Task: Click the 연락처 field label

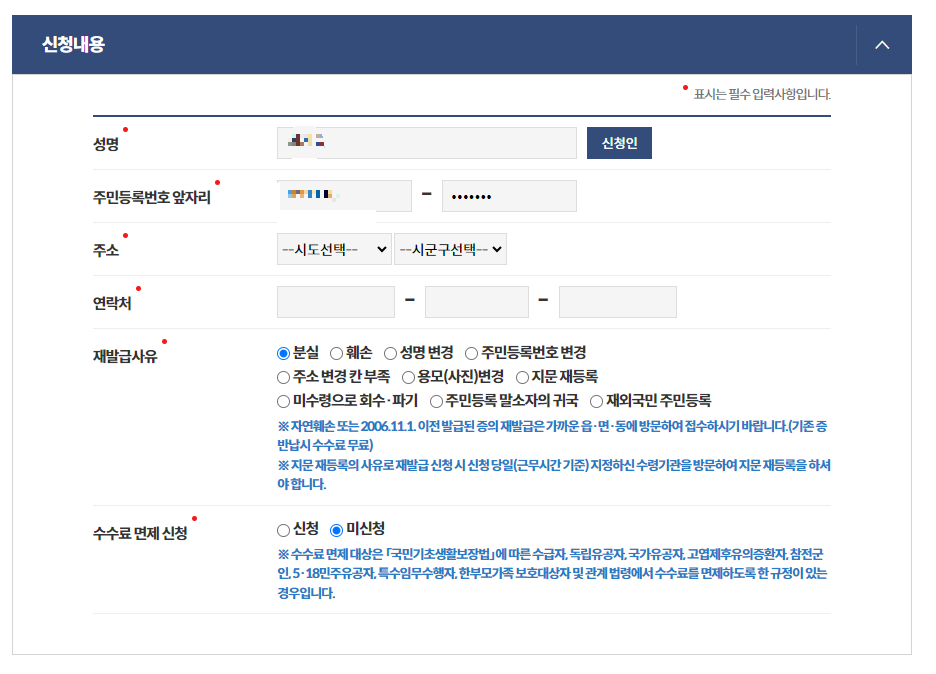Action: 112,303
